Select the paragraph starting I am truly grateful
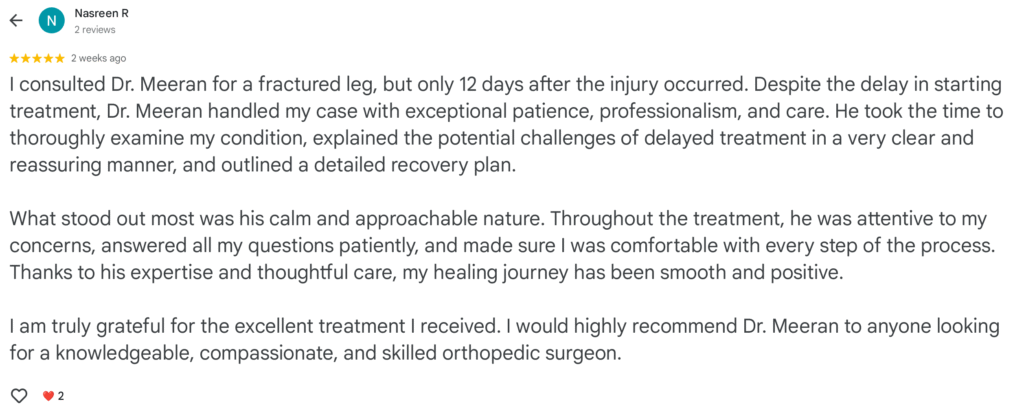The width and height of the screenshot is (1024, 406). tap(505, 339)
